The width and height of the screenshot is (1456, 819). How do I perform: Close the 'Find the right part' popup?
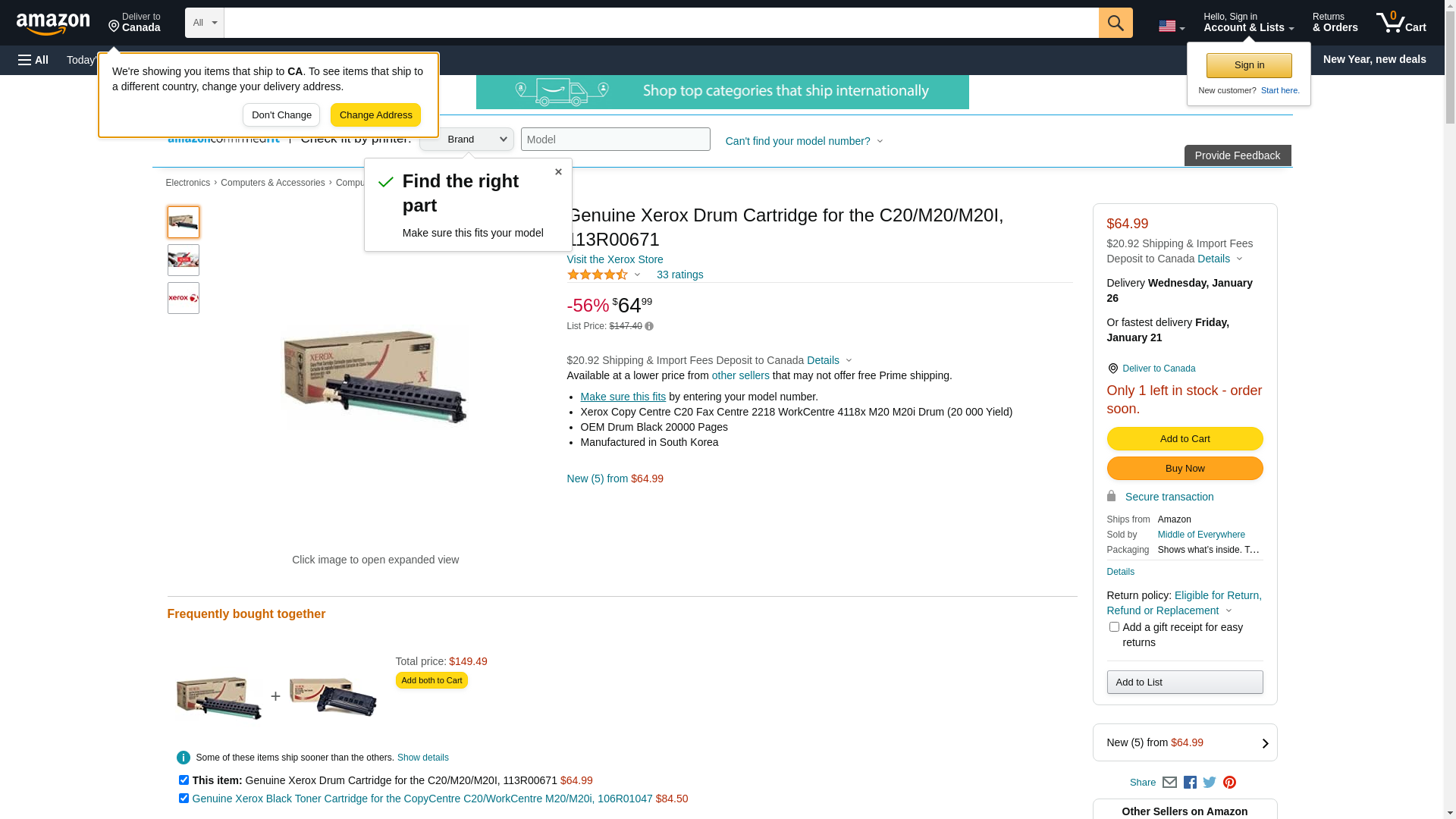(x=558, y=172)
